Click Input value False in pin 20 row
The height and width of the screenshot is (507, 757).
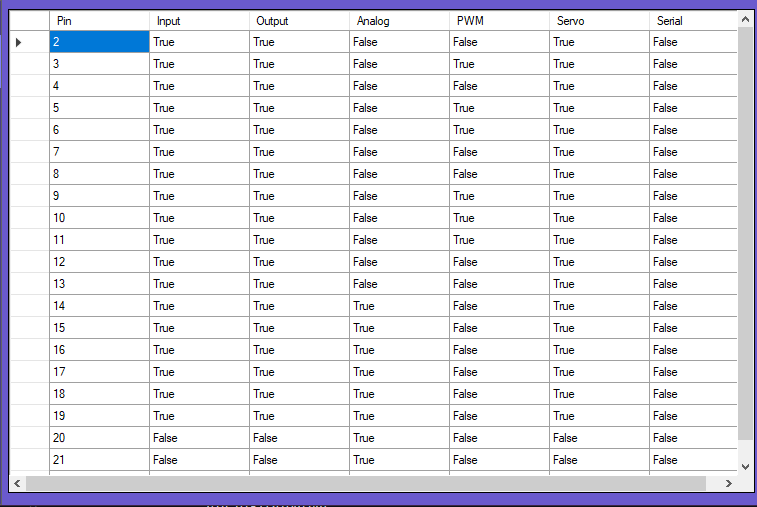point(199,437)
